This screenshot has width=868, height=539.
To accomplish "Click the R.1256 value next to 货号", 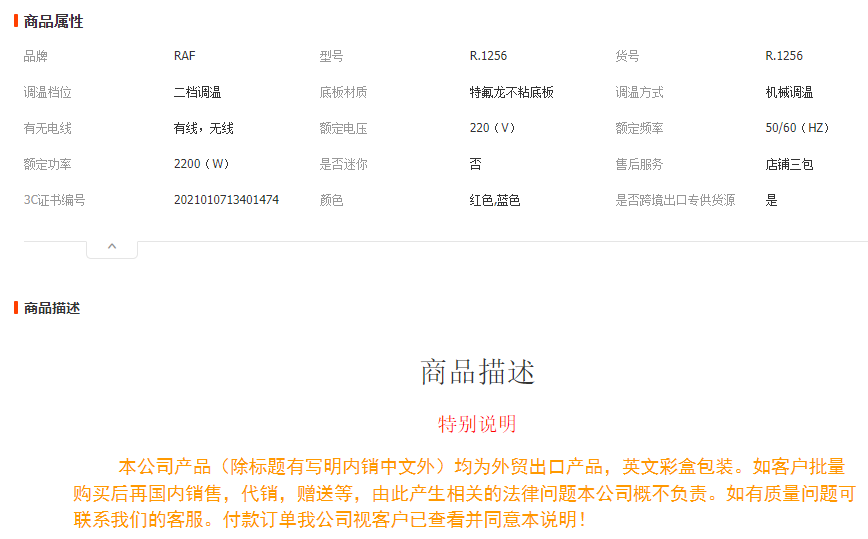I will (784, 56).
